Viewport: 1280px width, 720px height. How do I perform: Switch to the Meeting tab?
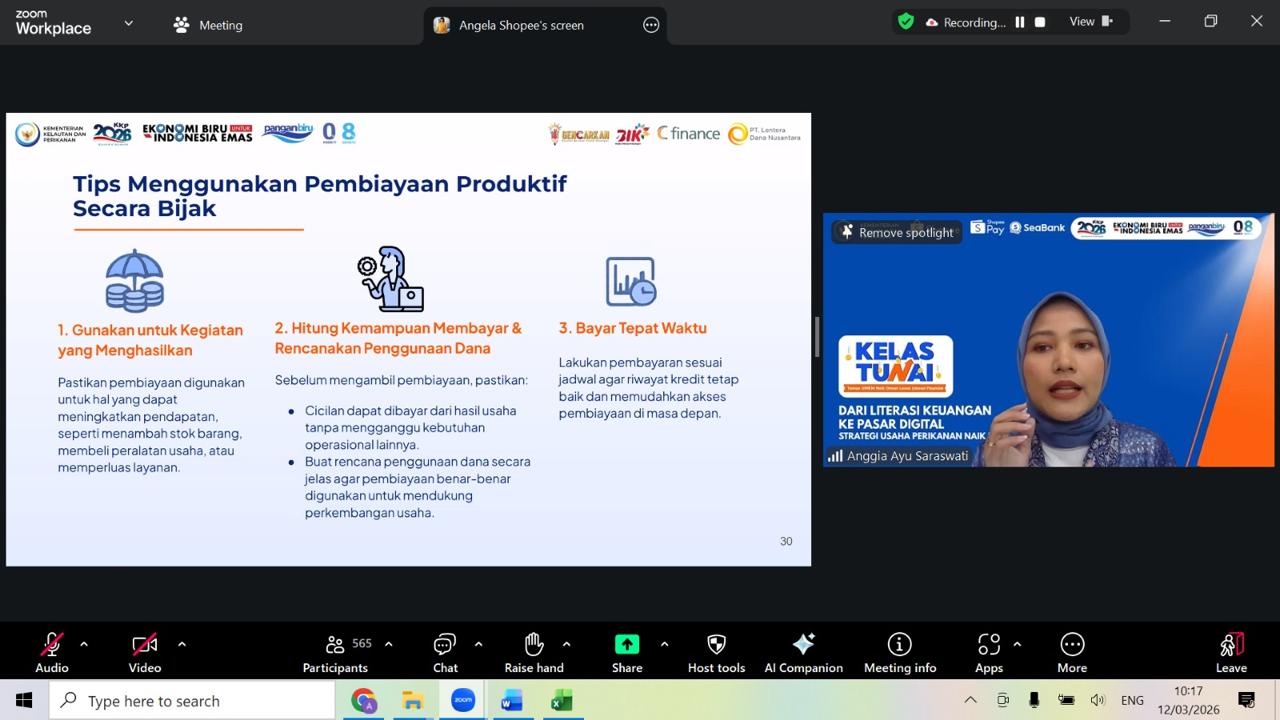tap(208, 25)
